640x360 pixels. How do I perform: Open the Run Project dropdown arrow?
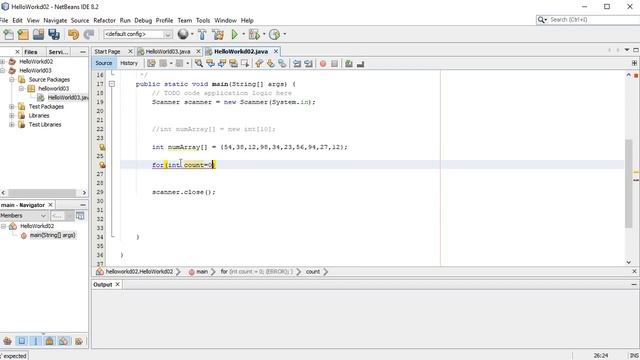[243, 34]
